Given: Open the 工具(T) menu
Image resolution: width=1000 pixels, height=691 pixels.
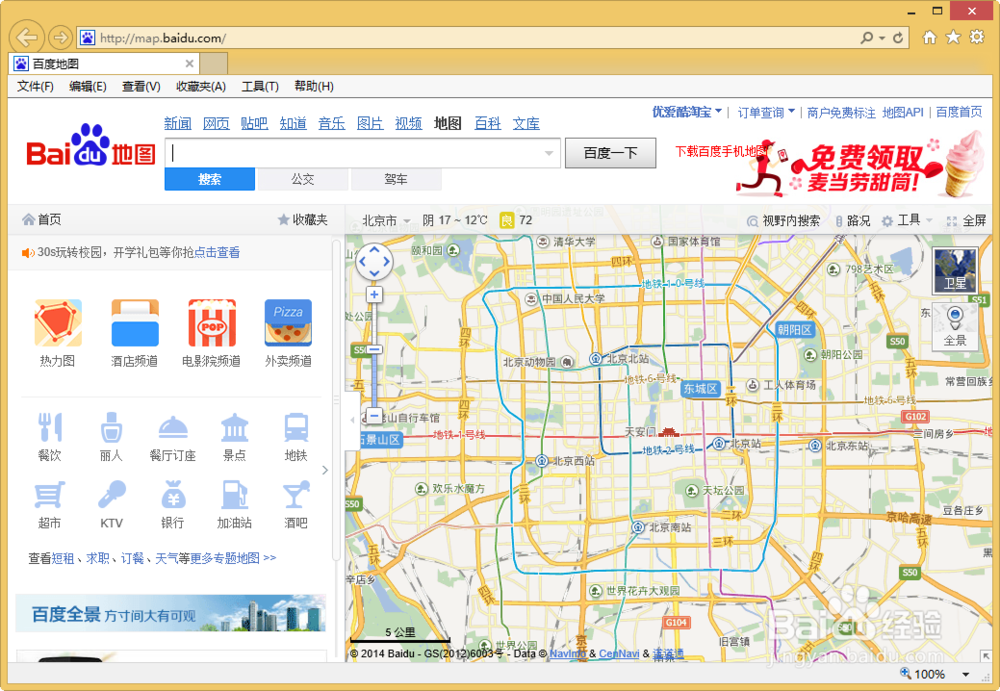Looking at the screenshot, I should pyautogui.click(x=260, y=86).
